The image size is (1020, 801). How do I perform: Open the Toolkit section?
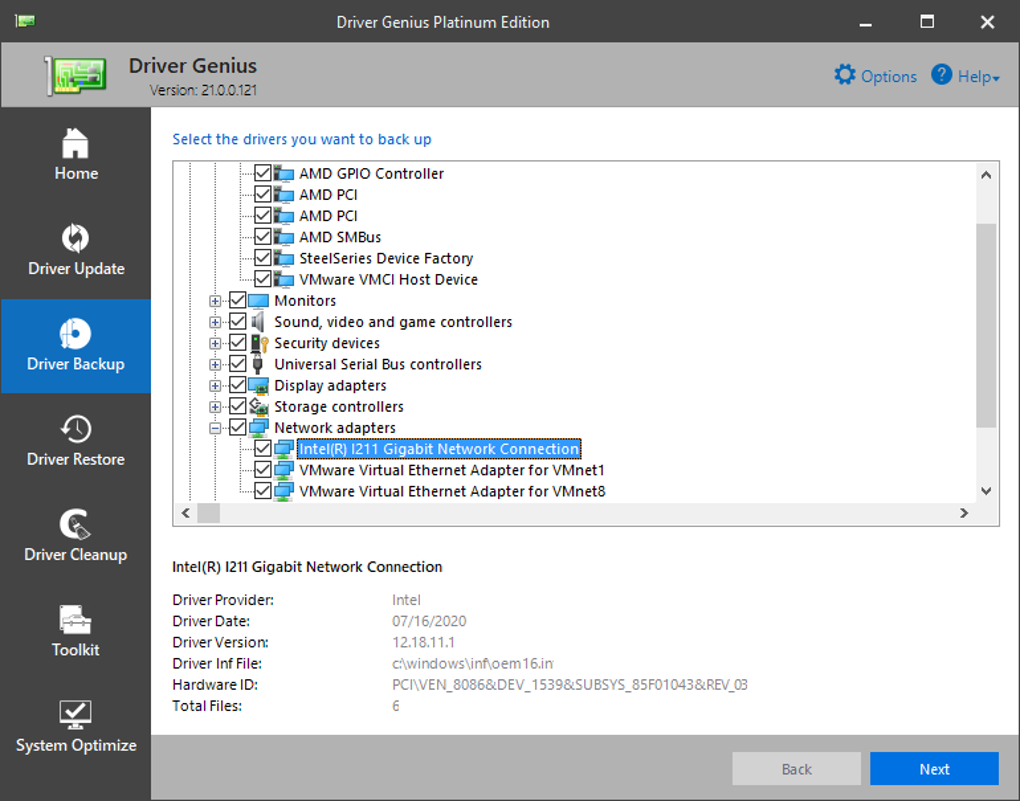point(76,620)
